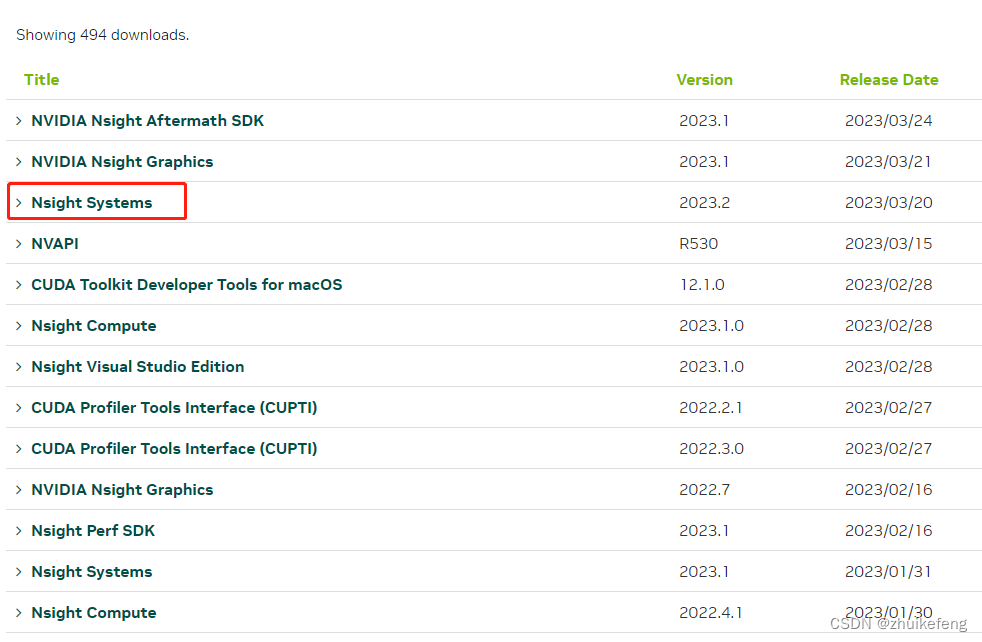982x642 pixels.
Task: Expand the Nsight Perf SDK row chevron
Action: click(19, 531)
